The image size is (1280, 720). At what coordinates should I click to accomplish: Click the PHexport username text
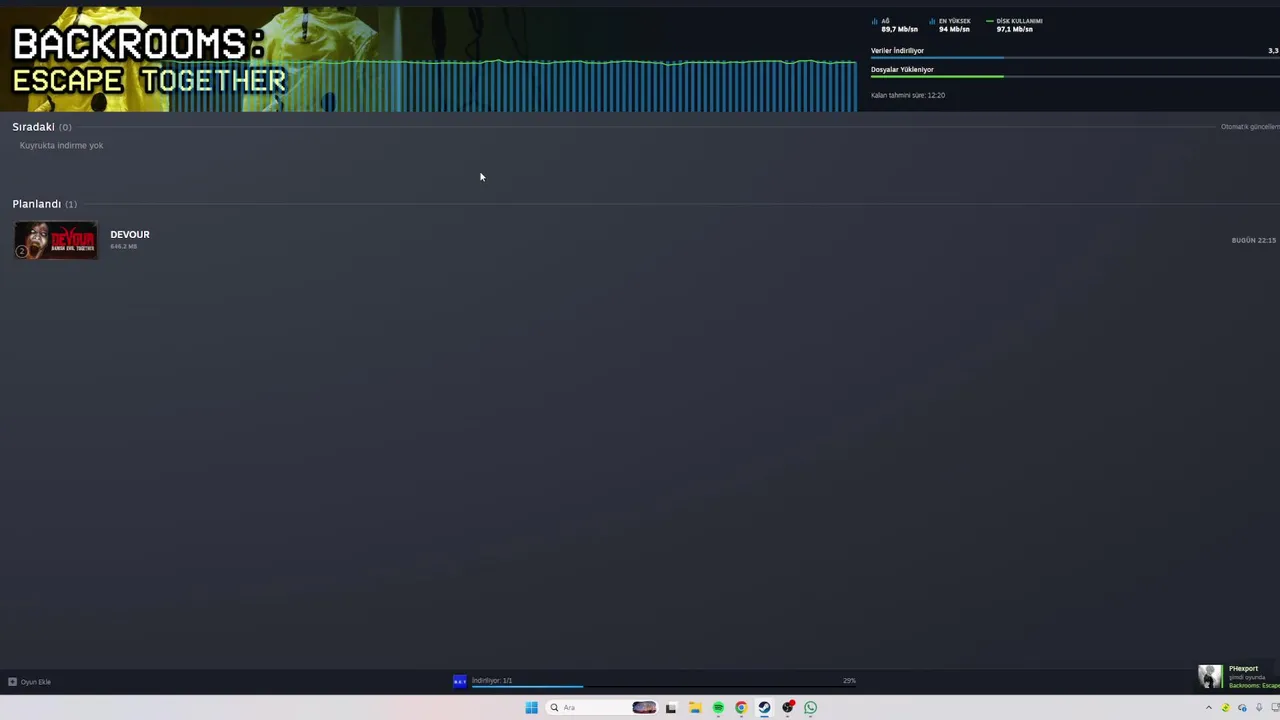coord(1243,668)
